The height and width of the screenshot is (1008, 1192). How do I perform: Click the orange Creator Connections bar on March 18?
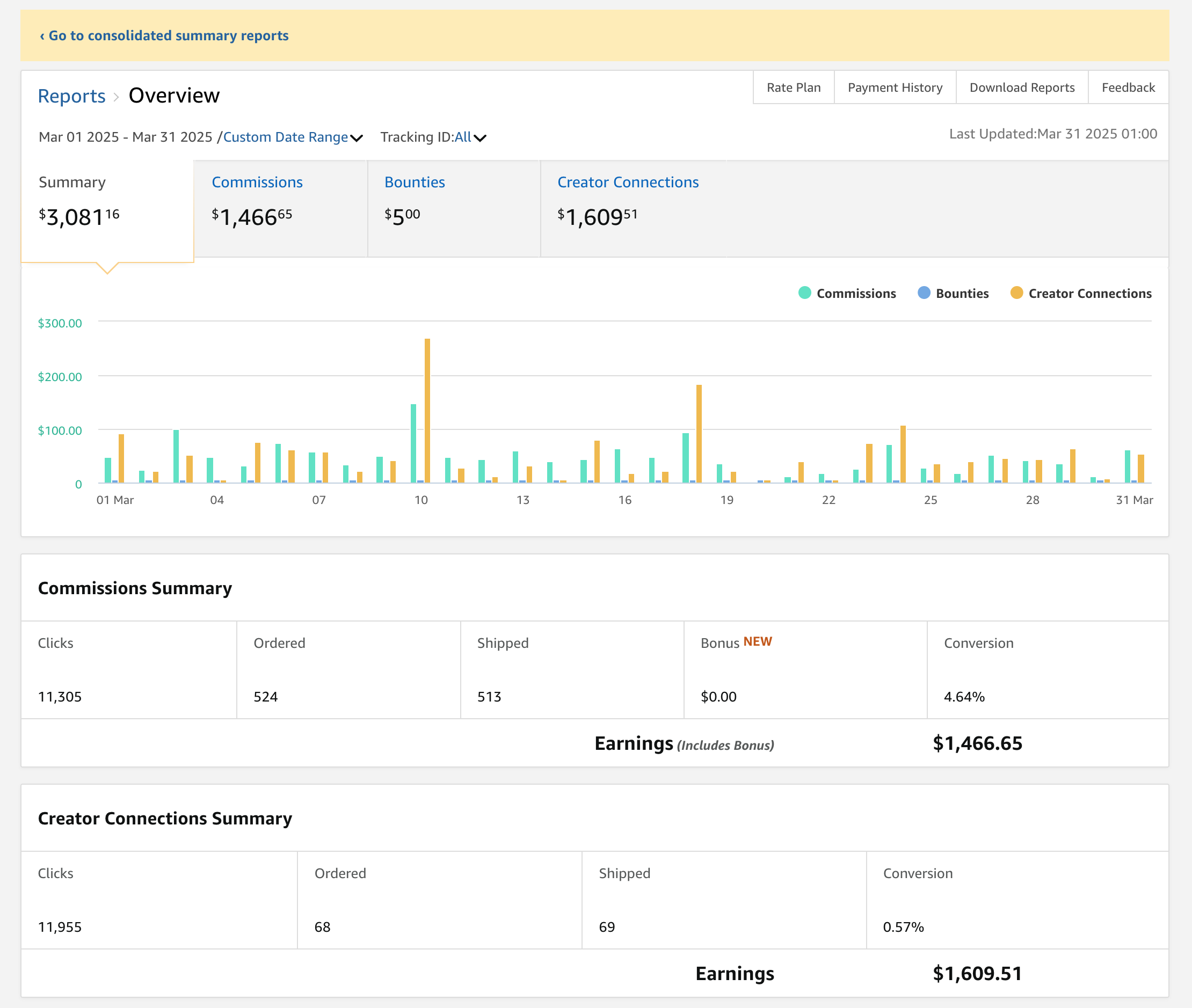click(x=699, y=433)
